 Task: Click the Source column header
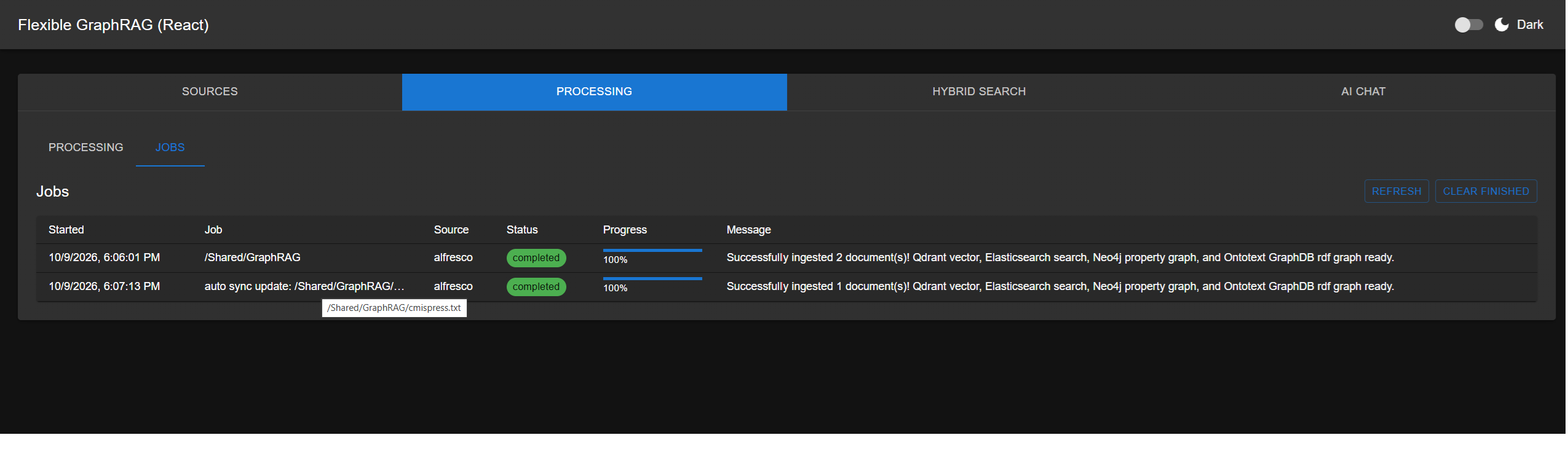coord(451,230)
